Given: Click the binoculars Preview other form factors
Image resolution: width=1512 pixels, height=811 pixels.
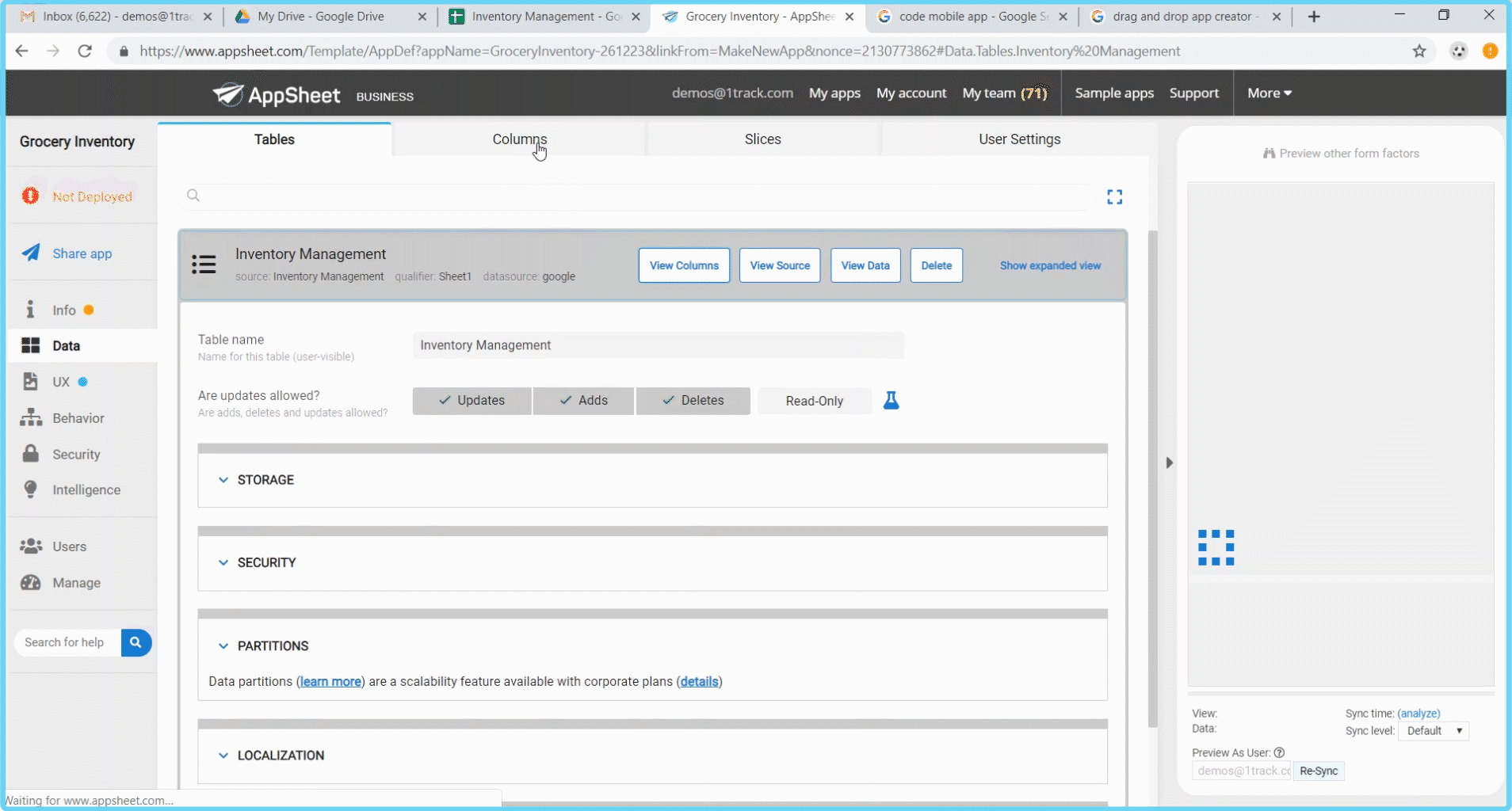Looking at the screenshot, I should tap(1341, 154).
